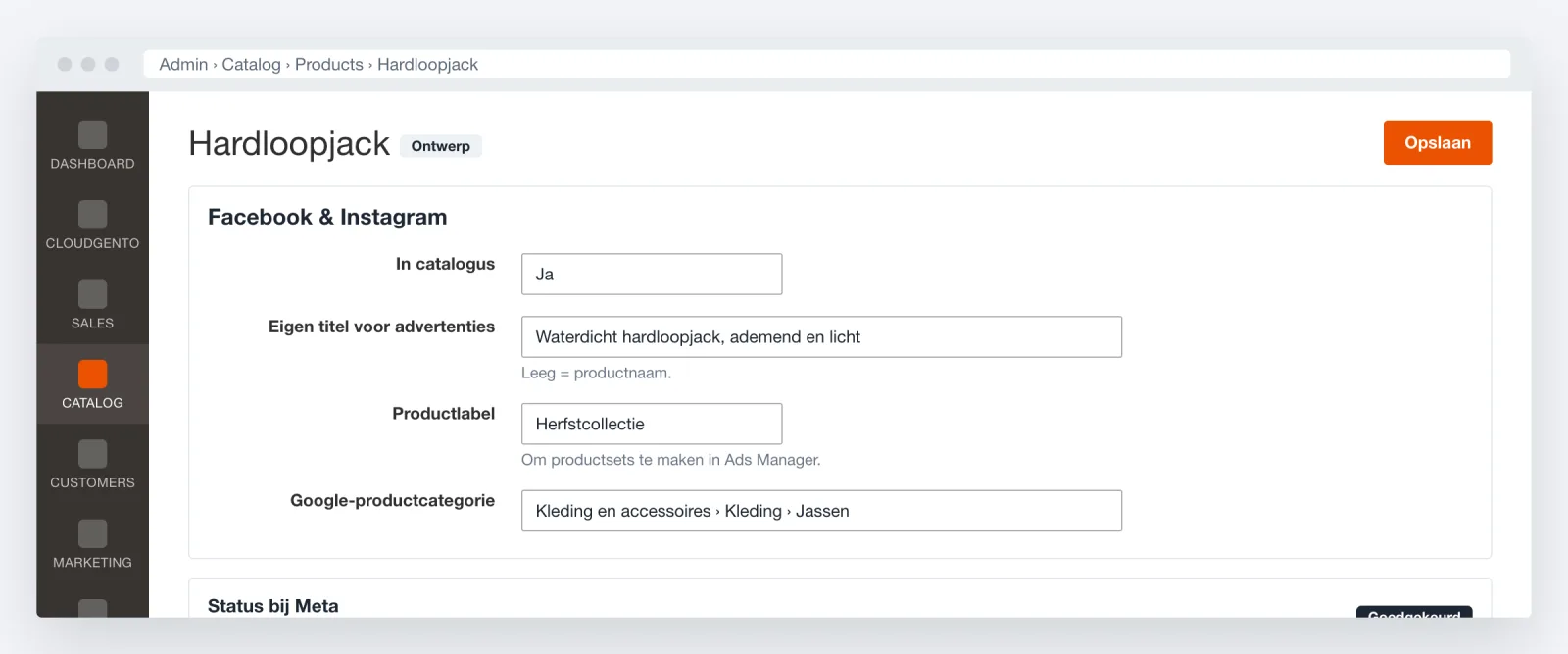The image size is (1568, 654).
Task: Click the DASHBOARD label in sidebar
Action: coord(92,164)
